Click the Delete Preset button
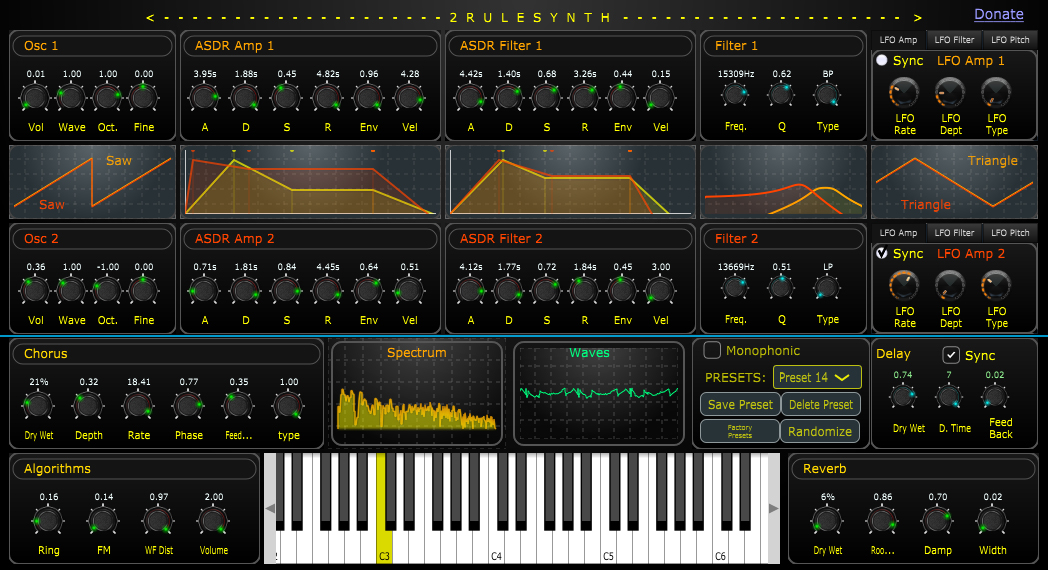Screen dimensions: 1048x570 (x=821, y=404)
